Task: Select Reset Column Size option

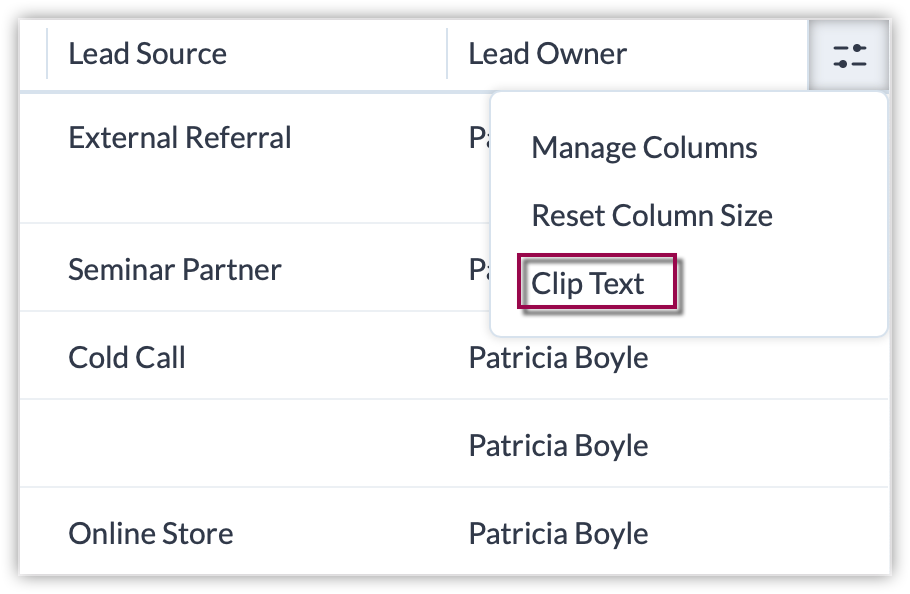Action: [x=651, y=215]
